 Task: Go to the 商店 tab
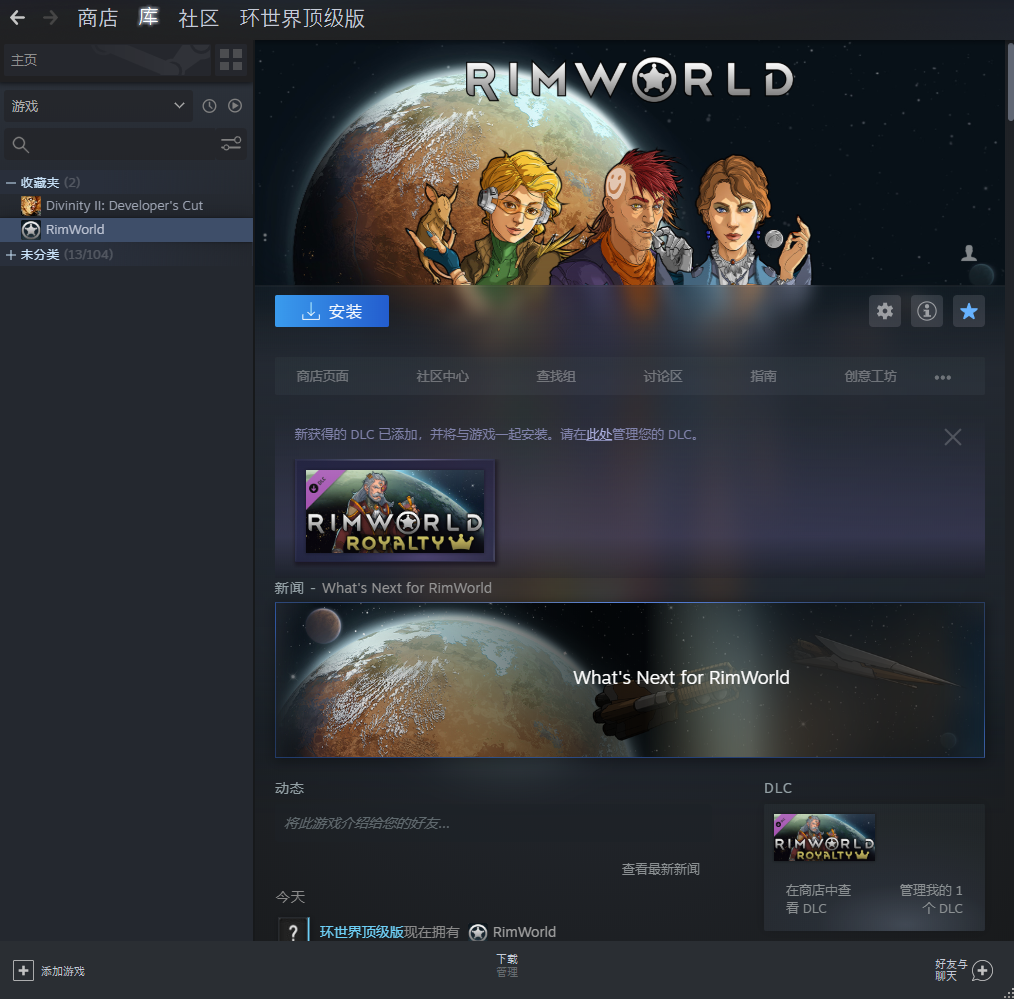pyautogui.click(x=97, y=18)
